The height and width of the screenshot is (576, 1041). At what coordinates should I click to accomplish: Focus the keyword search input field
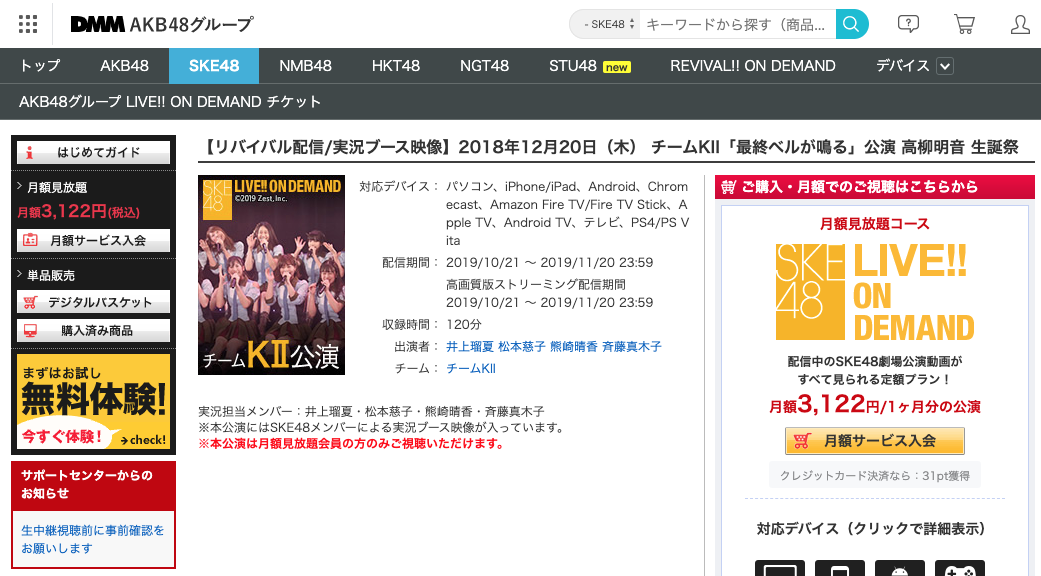[x=737, y=25]
